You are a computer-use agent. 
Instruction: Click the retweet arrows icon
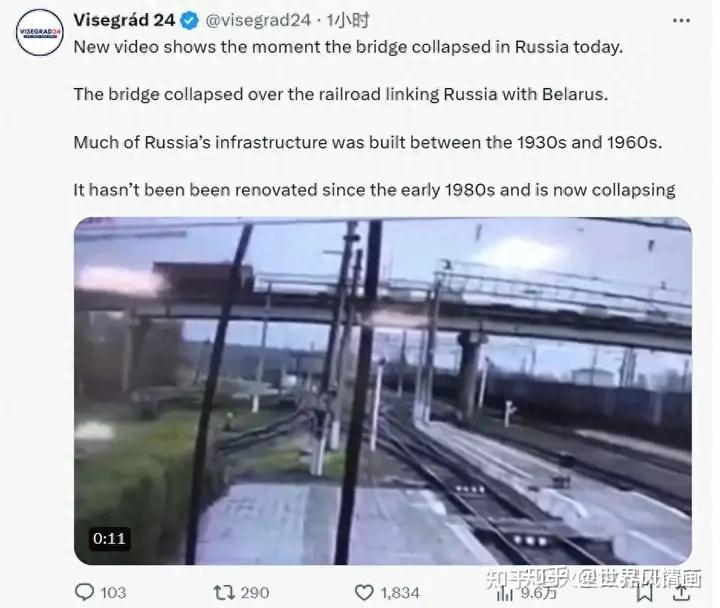[224, 591]
